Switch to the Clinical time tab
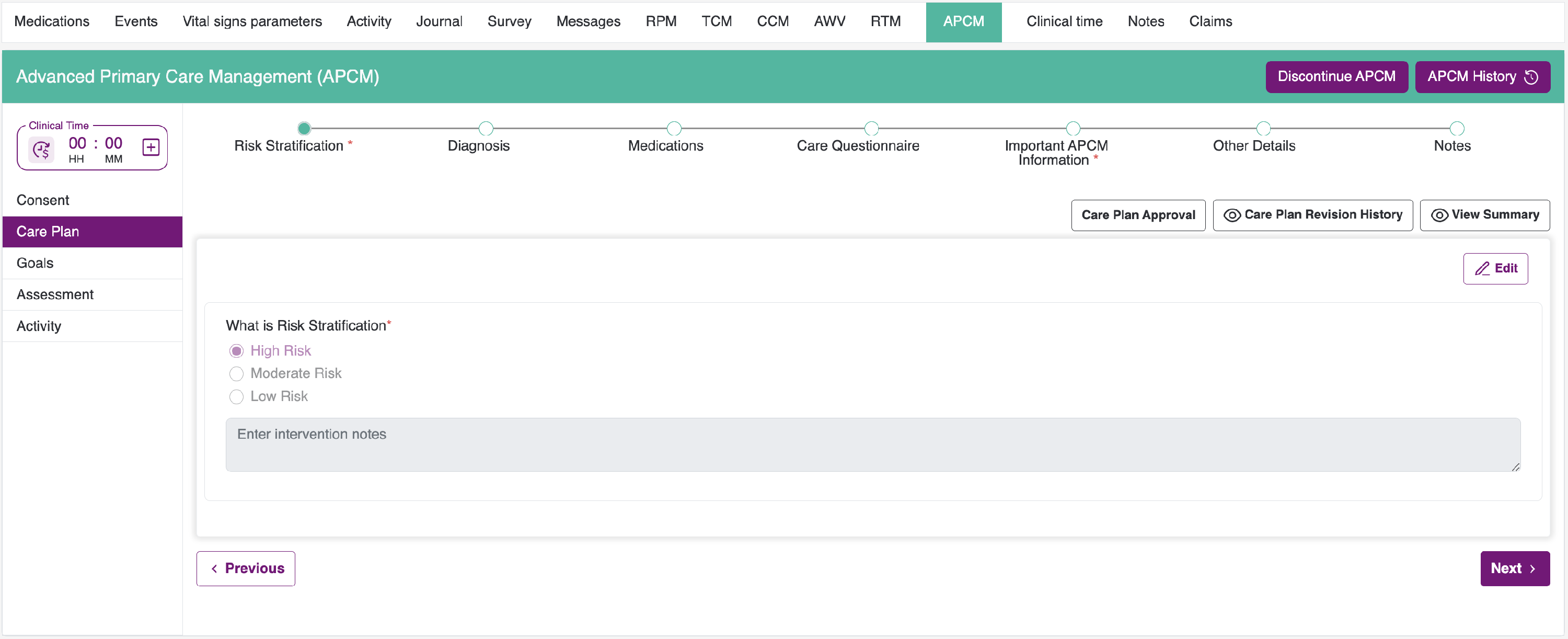This screenshot has width=1568, height=639. [1064, 21]
